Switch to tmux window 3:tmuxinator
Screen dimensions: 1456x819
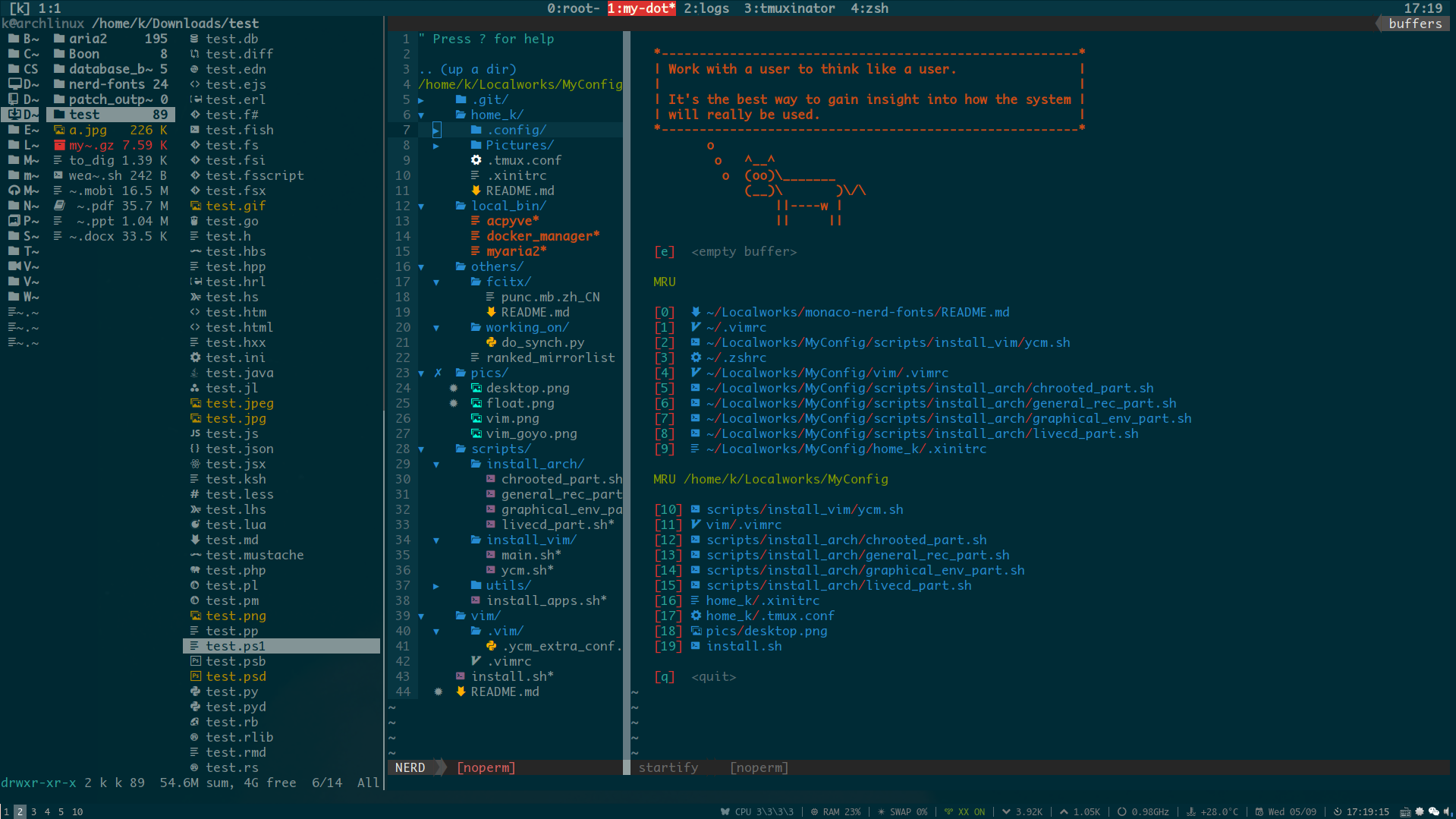[x=789, y=8]
